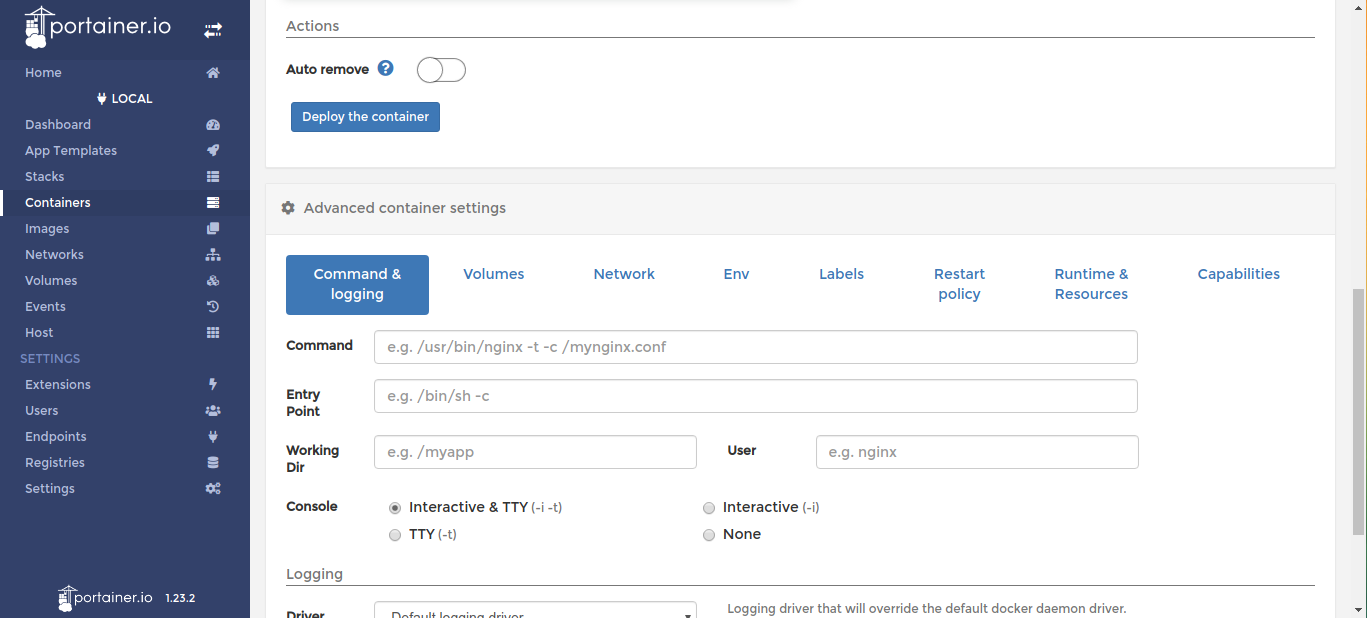Screen dimensions: 1367x618
Task: Click the Networks sitemap icon
Action: (212, 255)
